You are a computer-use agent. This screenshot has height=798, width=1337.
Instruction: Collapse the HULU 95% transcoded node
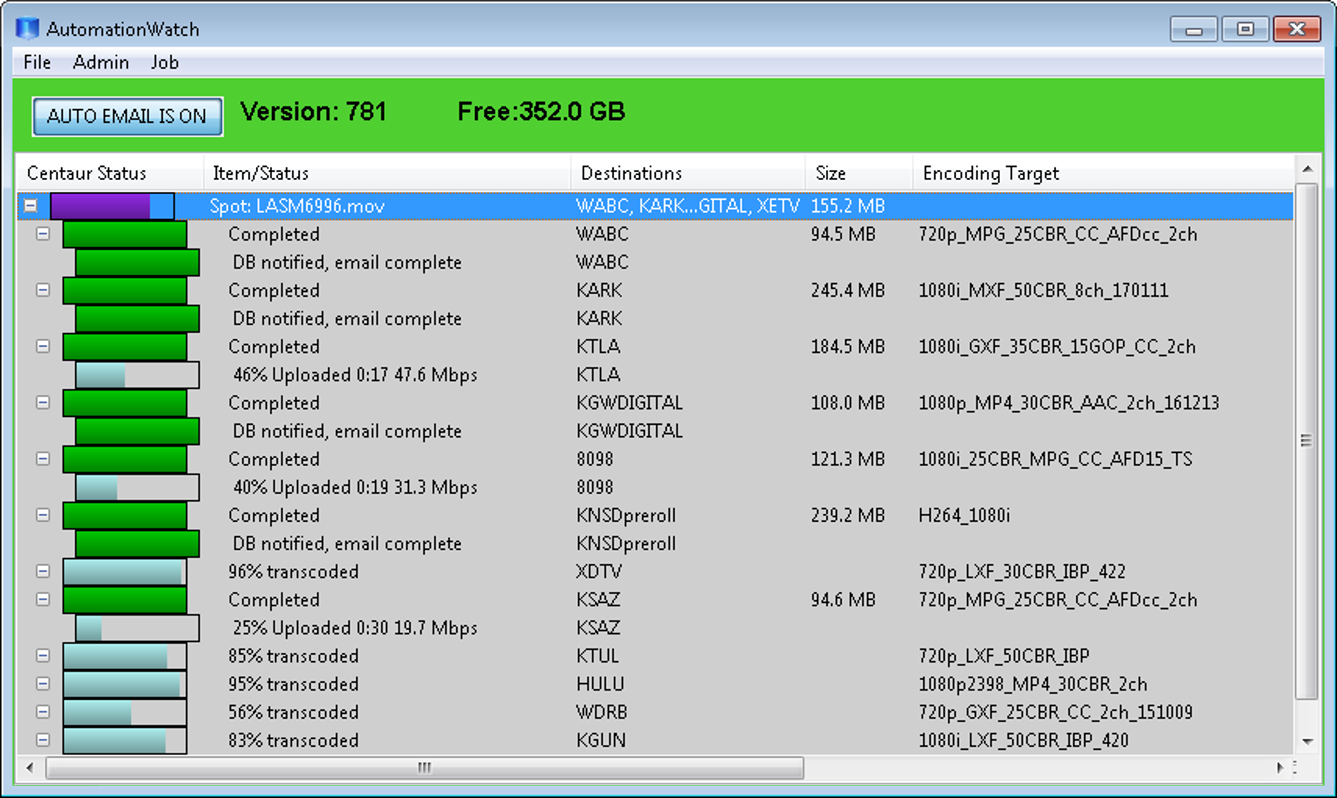[x=43, y=684]
